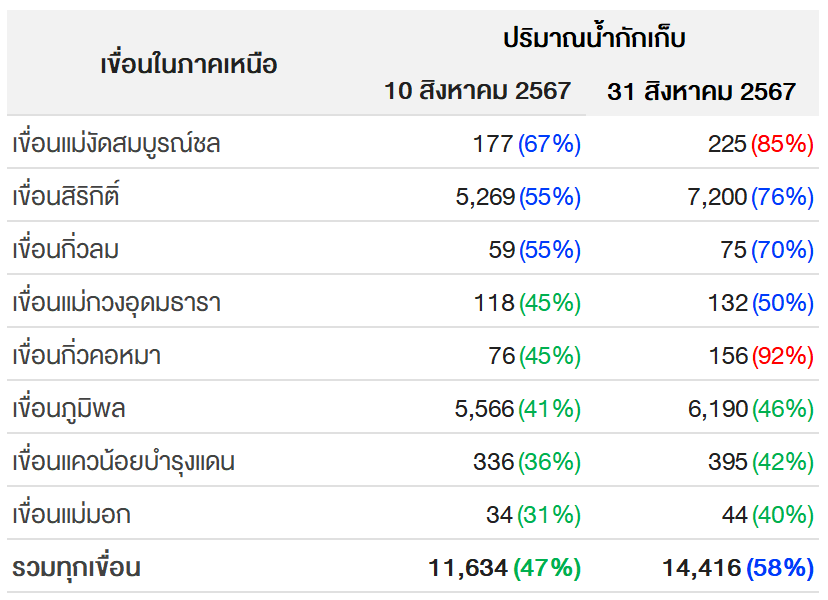Click the red 85% value
The height and width of the screenshot is (600, 828).
783,143
